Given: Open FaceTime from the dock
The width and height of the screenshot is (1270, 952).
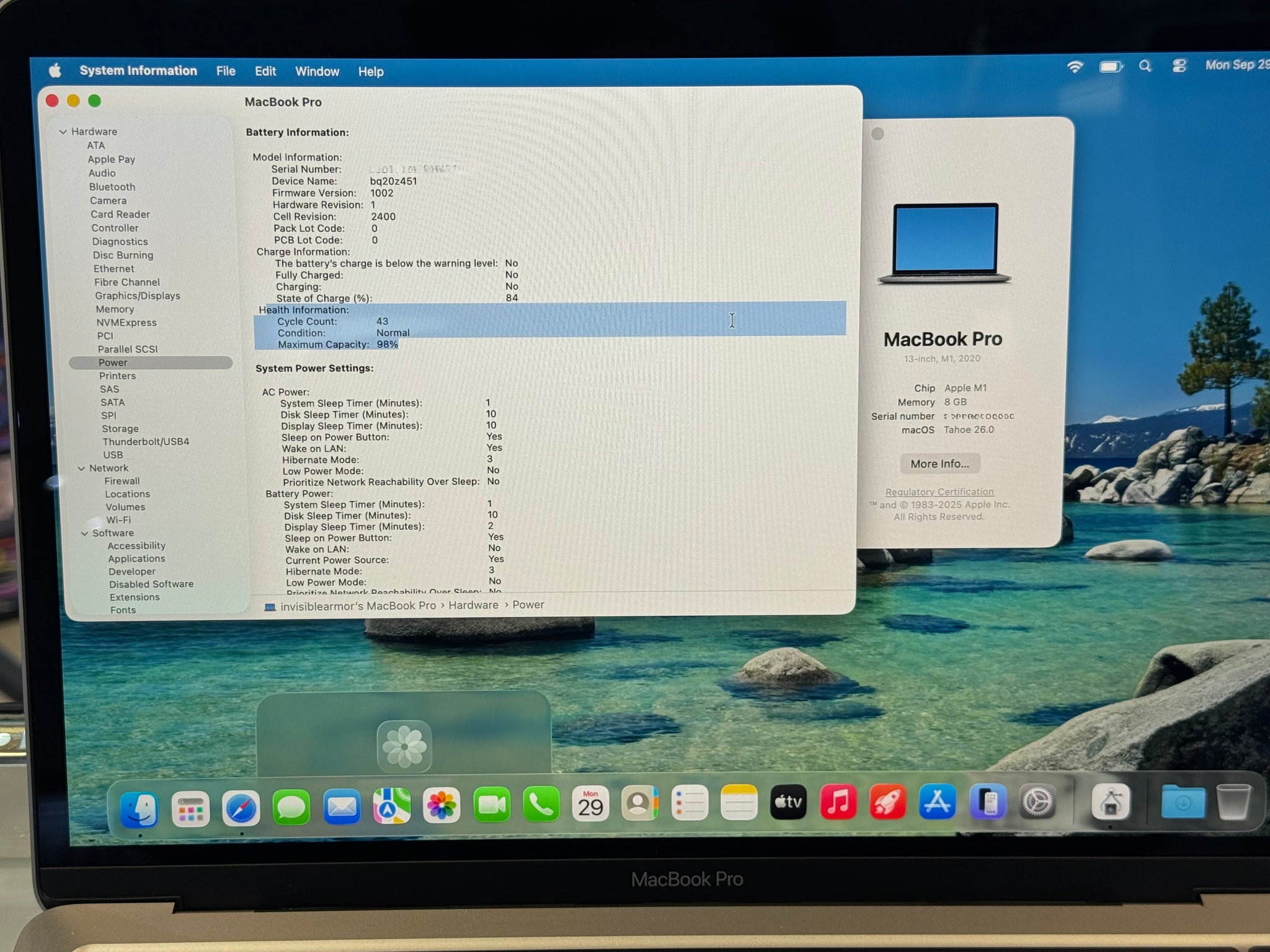Looking at the screenshot, I should 492,805.
